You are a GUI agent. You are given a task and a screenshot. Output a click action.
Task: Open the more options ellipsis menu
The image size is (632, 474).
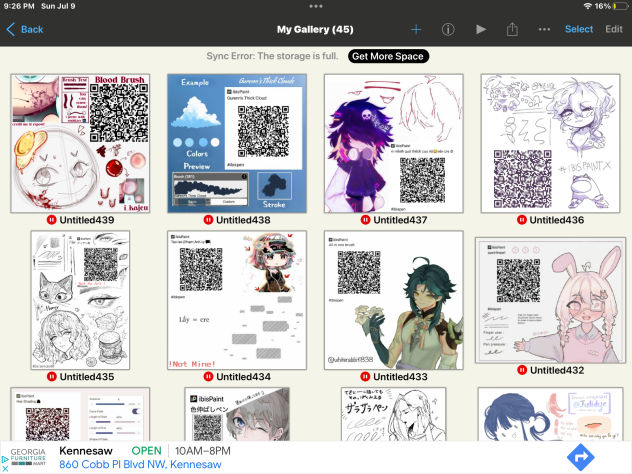(x=544, y=29)
